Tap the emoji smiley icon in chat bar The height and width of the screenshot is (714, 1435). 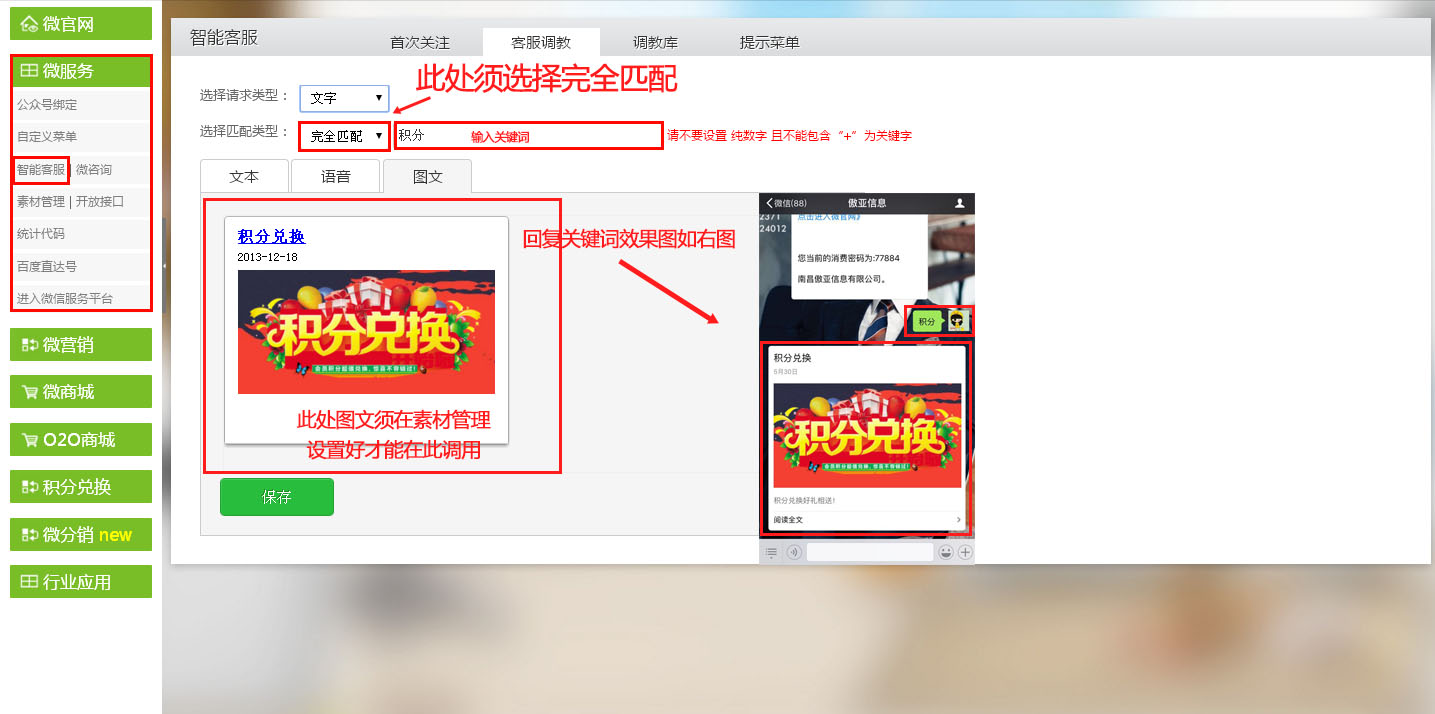pos(945,552)
